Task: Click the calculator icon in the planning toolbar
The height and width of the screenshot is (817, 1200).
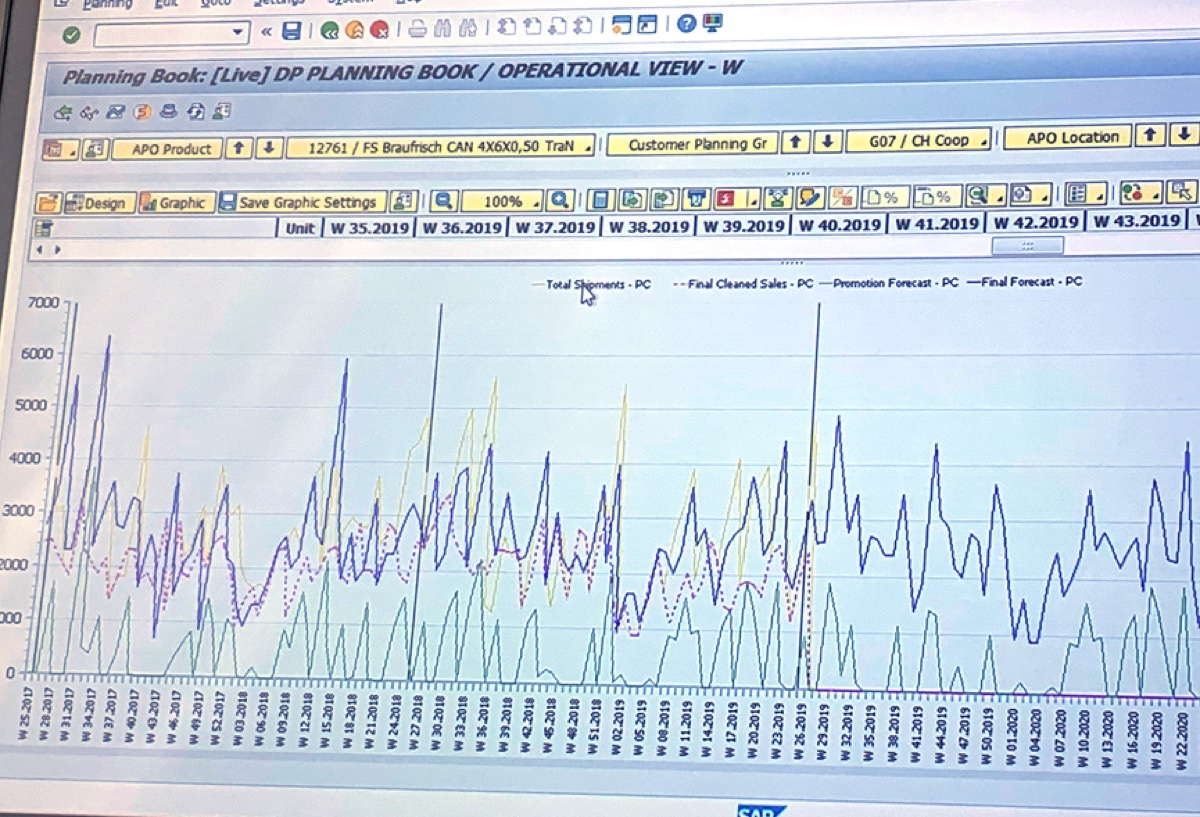Action: pyautogui.click(x=601, y=199)
